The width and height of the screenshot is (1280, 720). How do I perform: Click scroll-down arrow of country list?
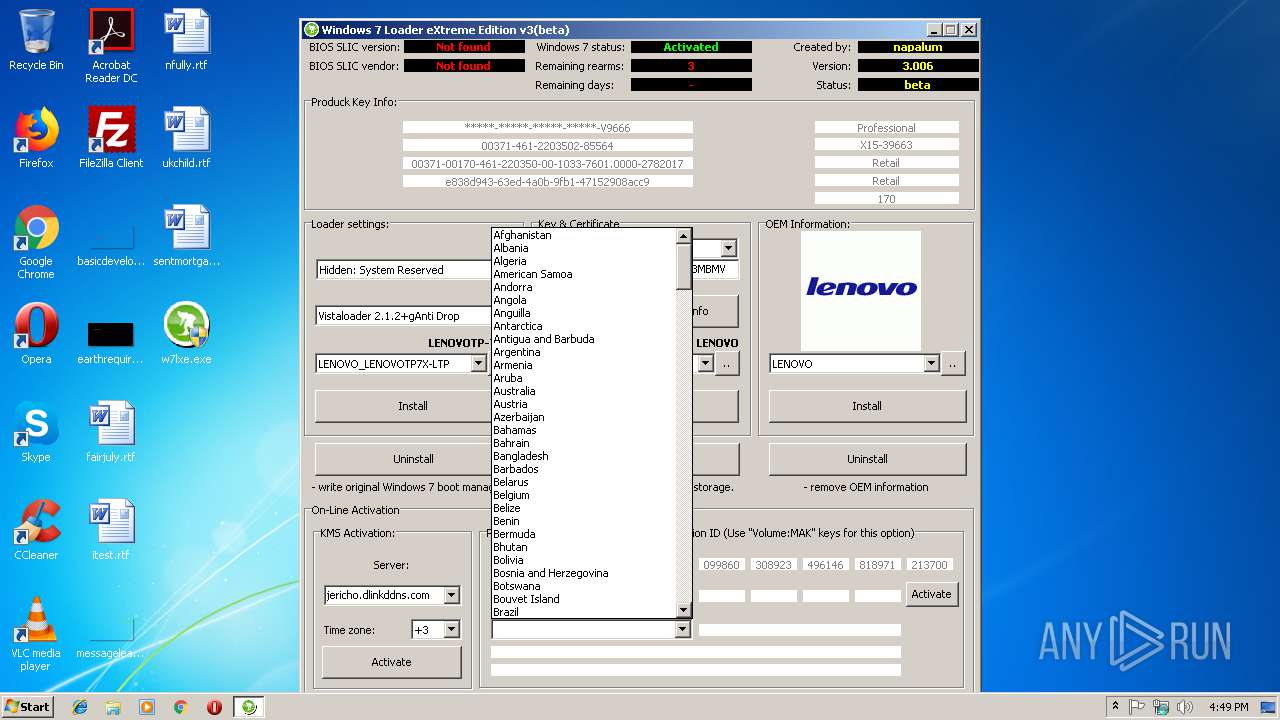point(684,611)
